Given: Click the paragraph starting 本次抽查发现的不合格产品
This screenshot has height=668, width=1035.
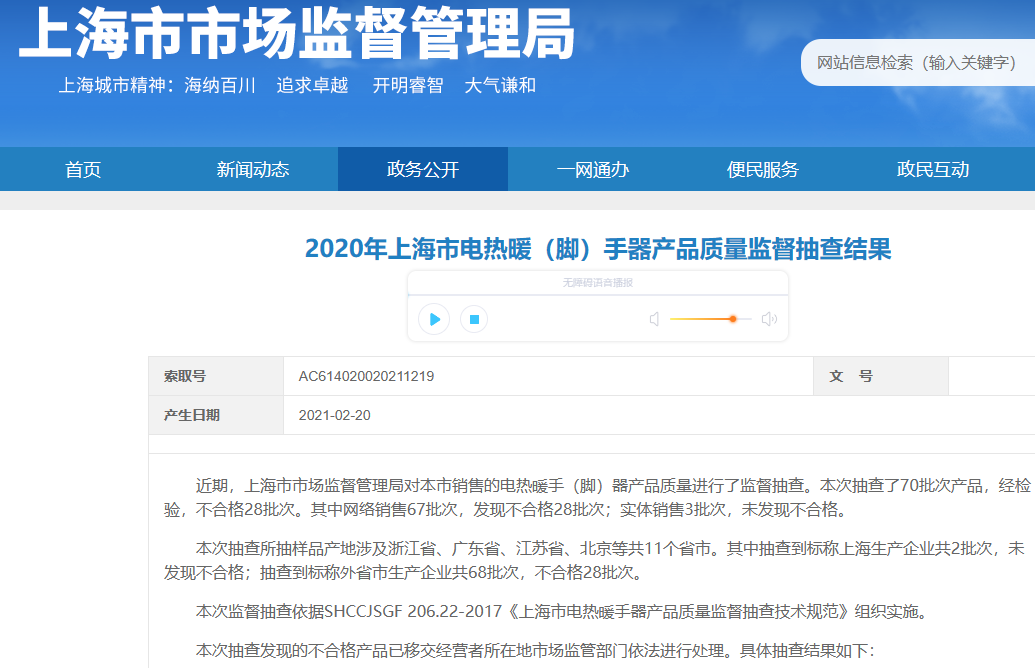Looking at the screenshot, I should click(535, 651).
